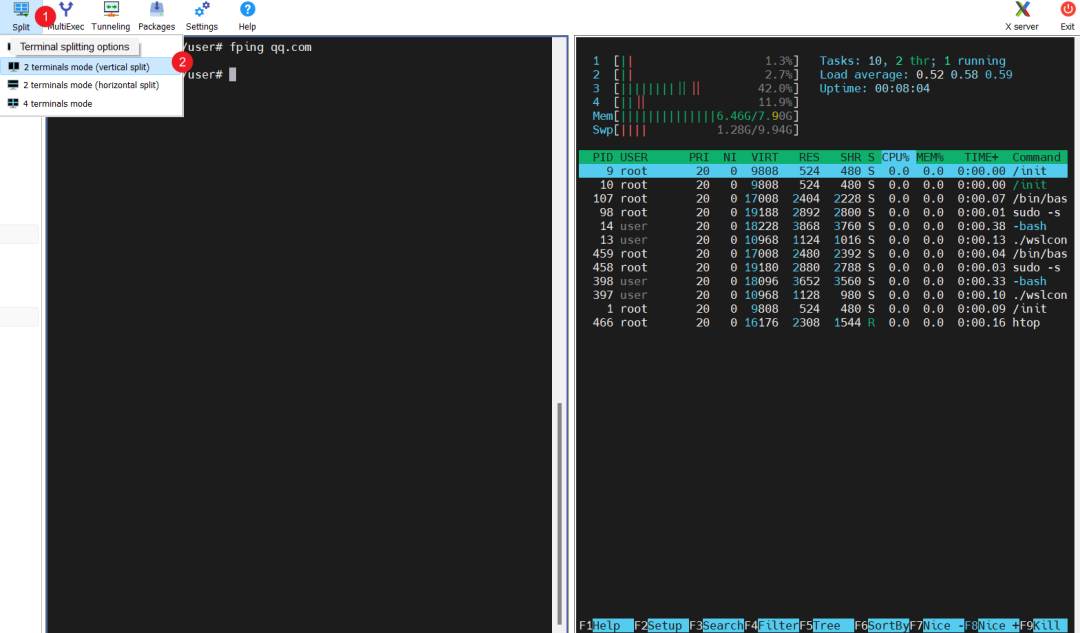Open the Packages installer
The width and height of the screenshot is (1080, 633).
[x=156, y=15]
